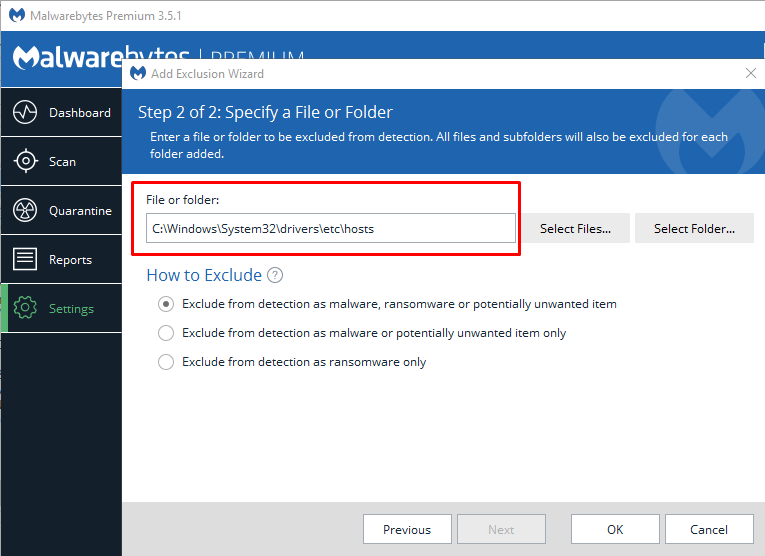Image resolution: width=765 pixels, height=556 pixels.
Task: Cancel the exclusion wizard
Action: point(709,529)
